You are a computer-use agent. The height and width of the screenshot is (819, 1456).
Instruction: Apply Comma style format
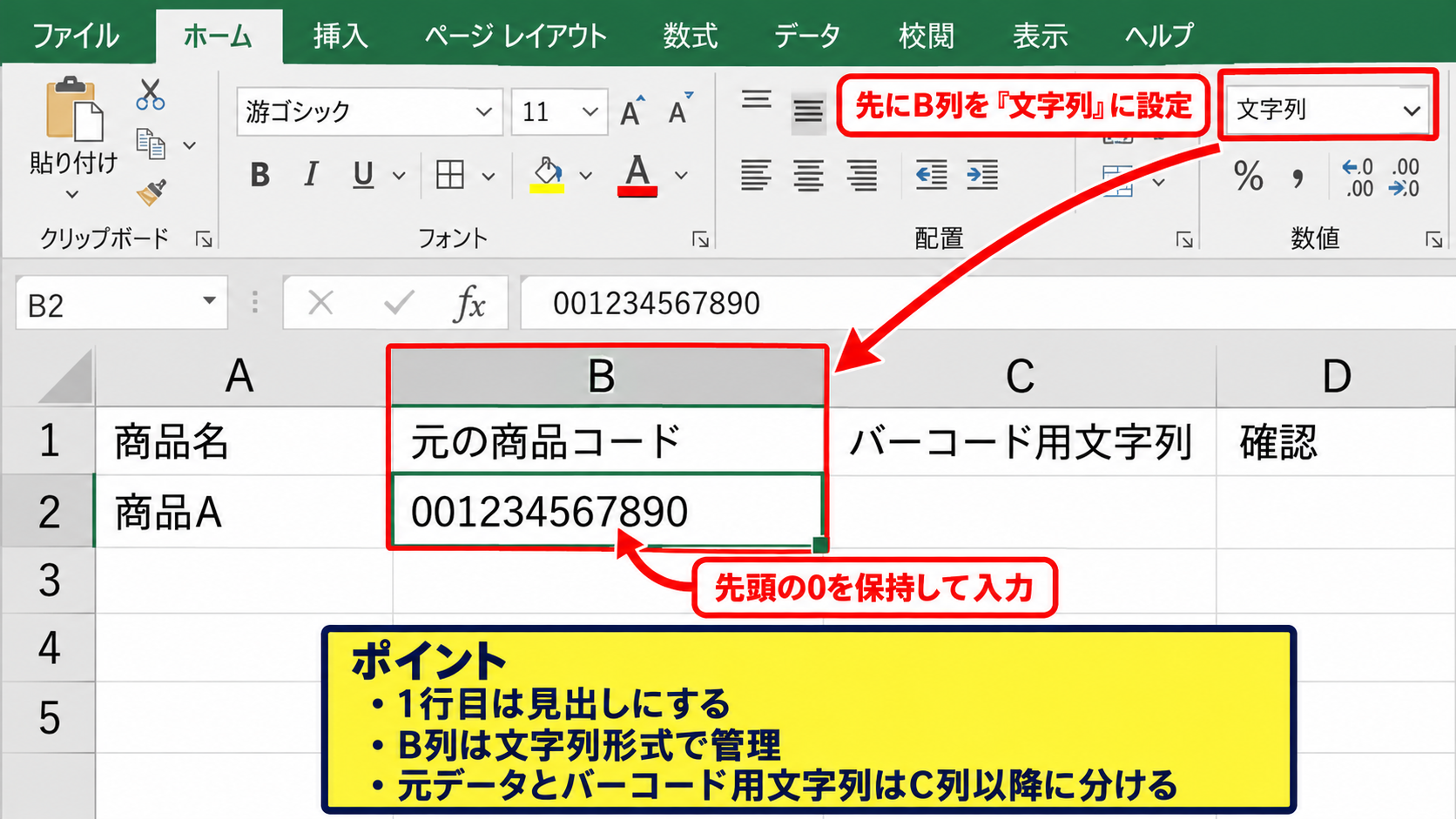coord(1298,178)
